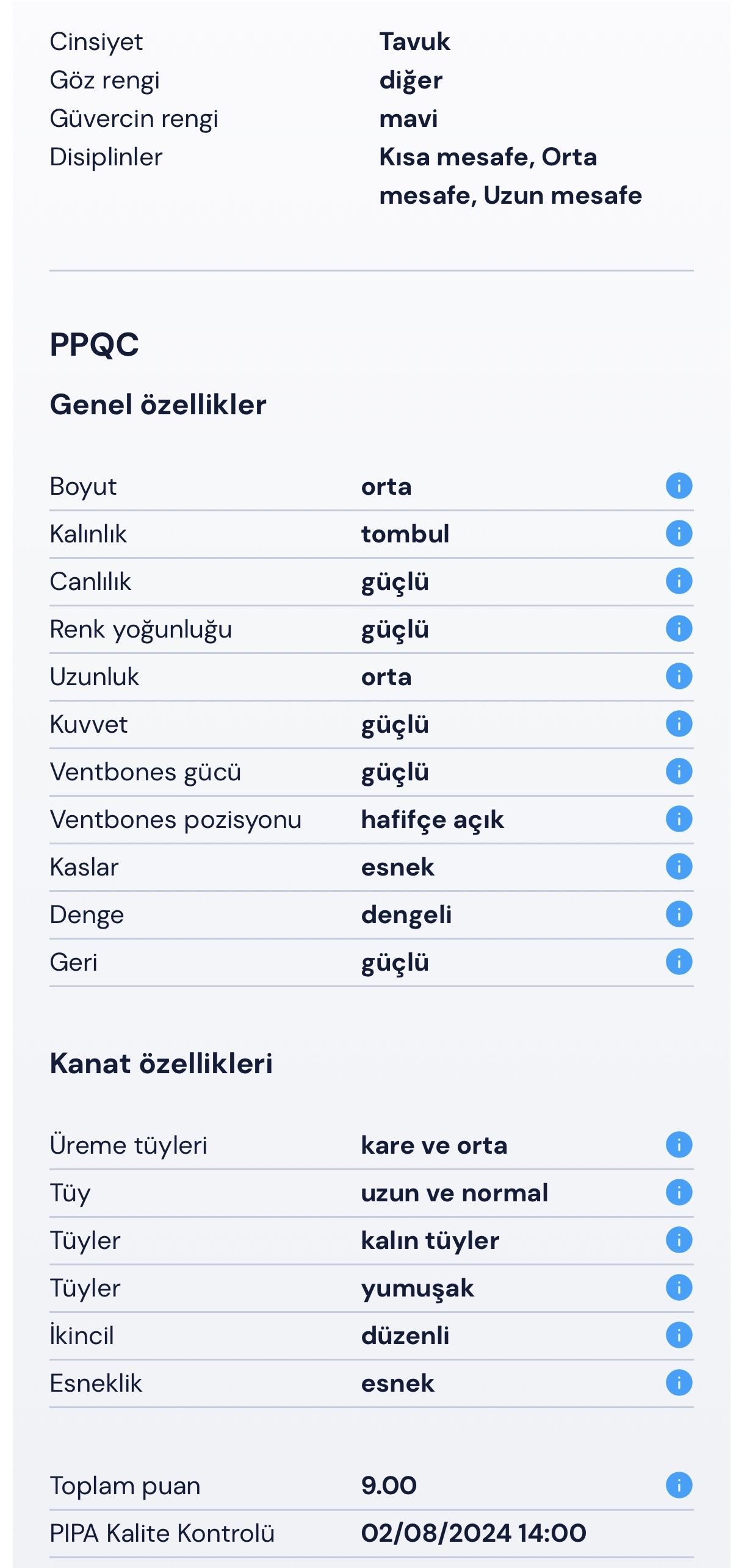Open the info icon for Boyut
The width and height of the screenshot is (736, 1568).
(678, 486)
